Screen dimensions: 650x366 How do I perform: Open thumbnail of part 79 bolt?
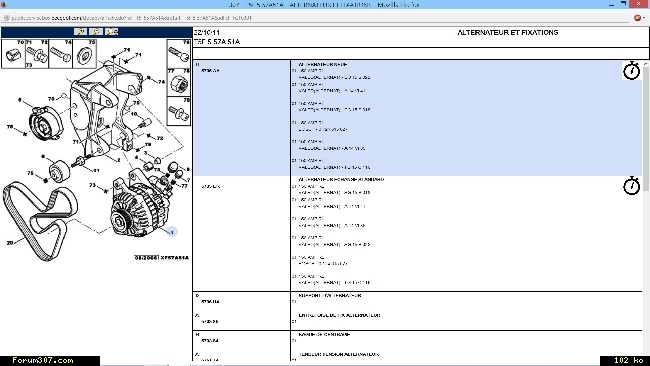(x=179, y=111)
